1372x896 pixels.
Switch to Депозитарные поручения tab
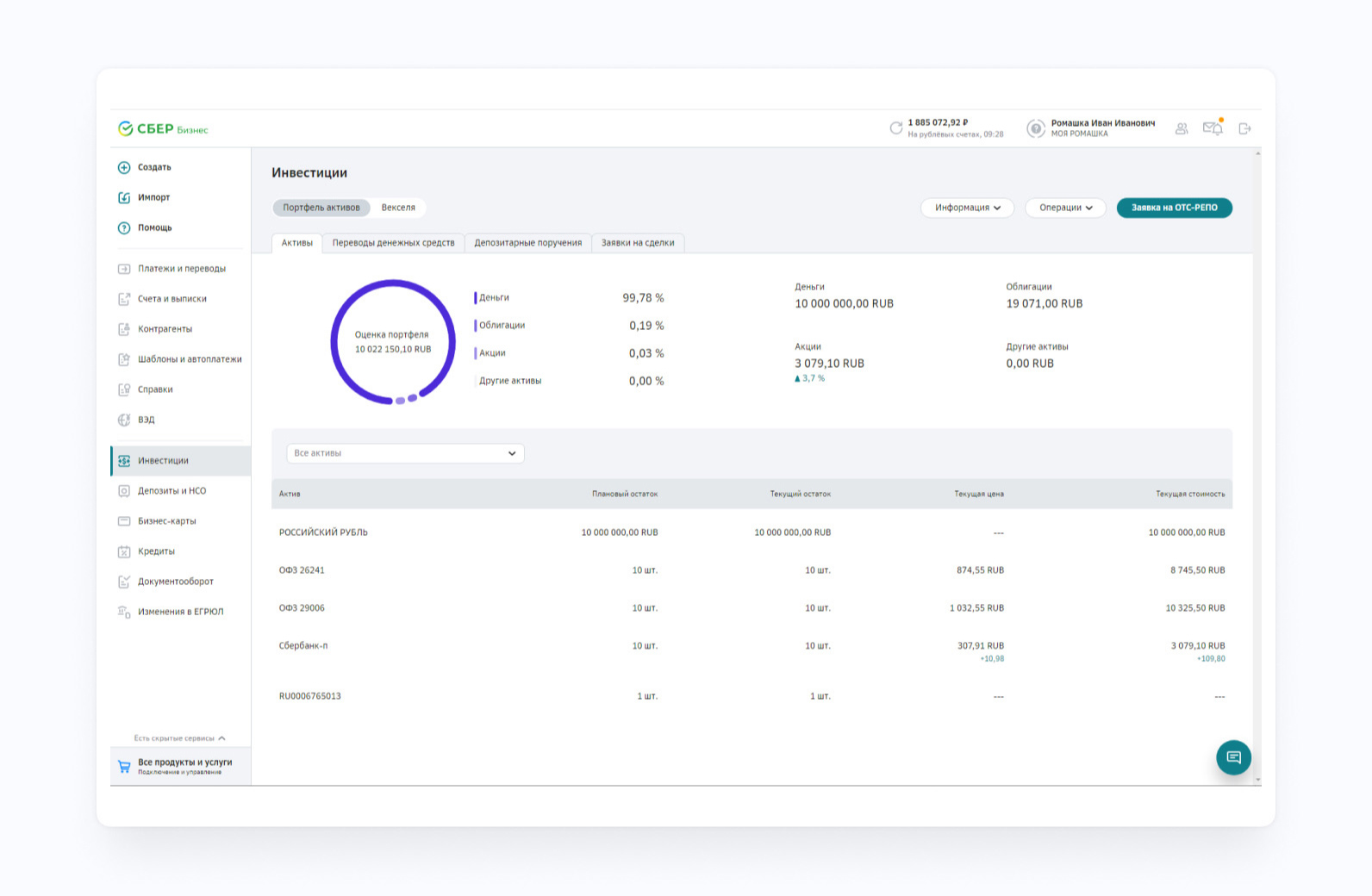[x=527, y=243]
